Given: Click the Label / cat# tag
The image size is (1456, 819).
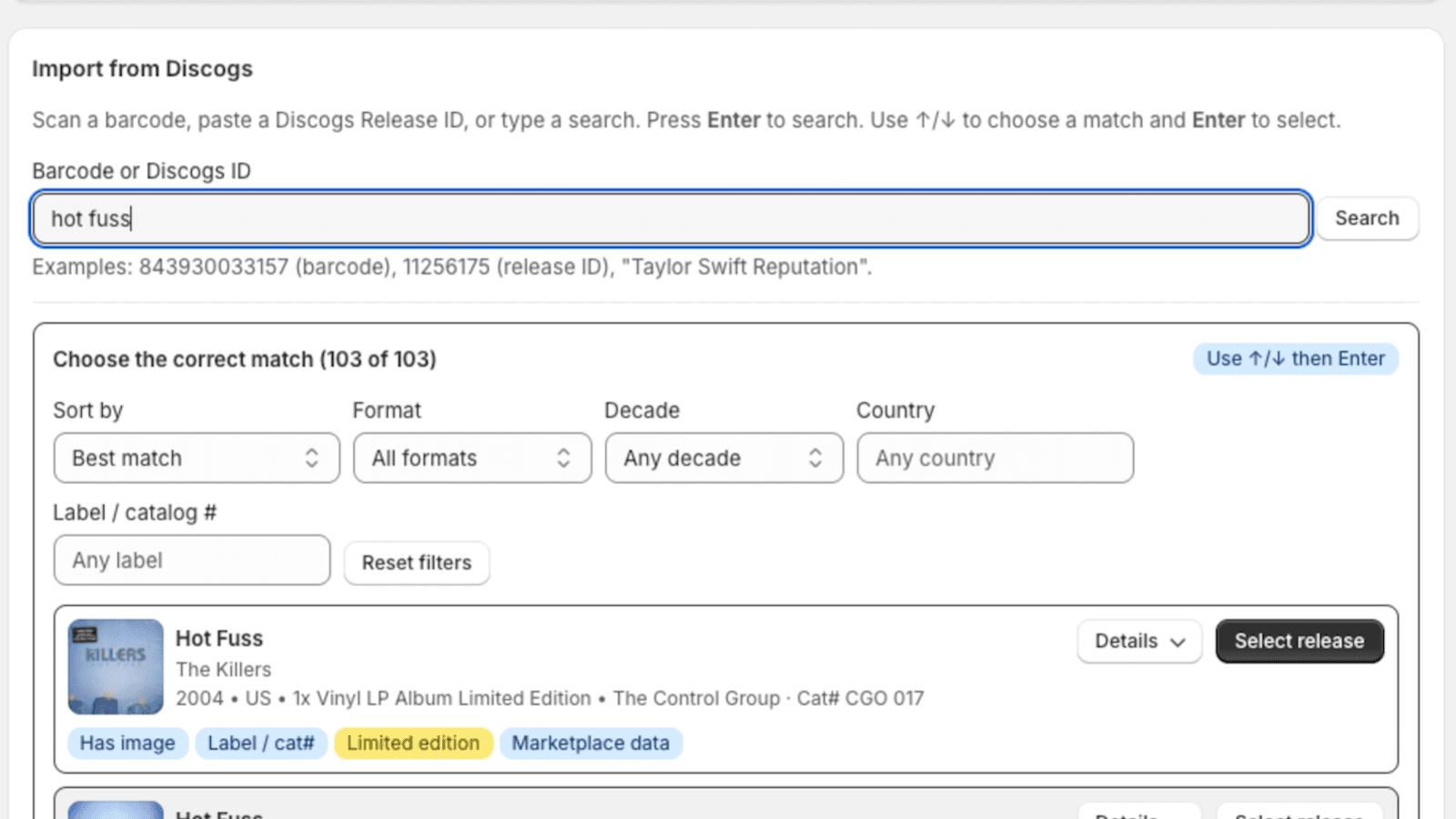Looking at the screenshot, I should click(261, 743).
